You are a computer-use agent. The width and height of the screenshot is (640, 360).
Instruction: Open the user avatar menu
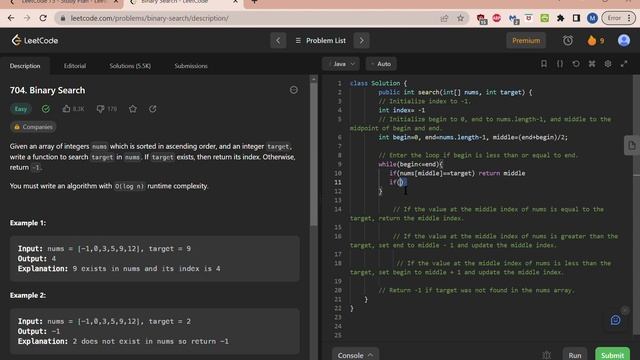(x=624, y=40)
